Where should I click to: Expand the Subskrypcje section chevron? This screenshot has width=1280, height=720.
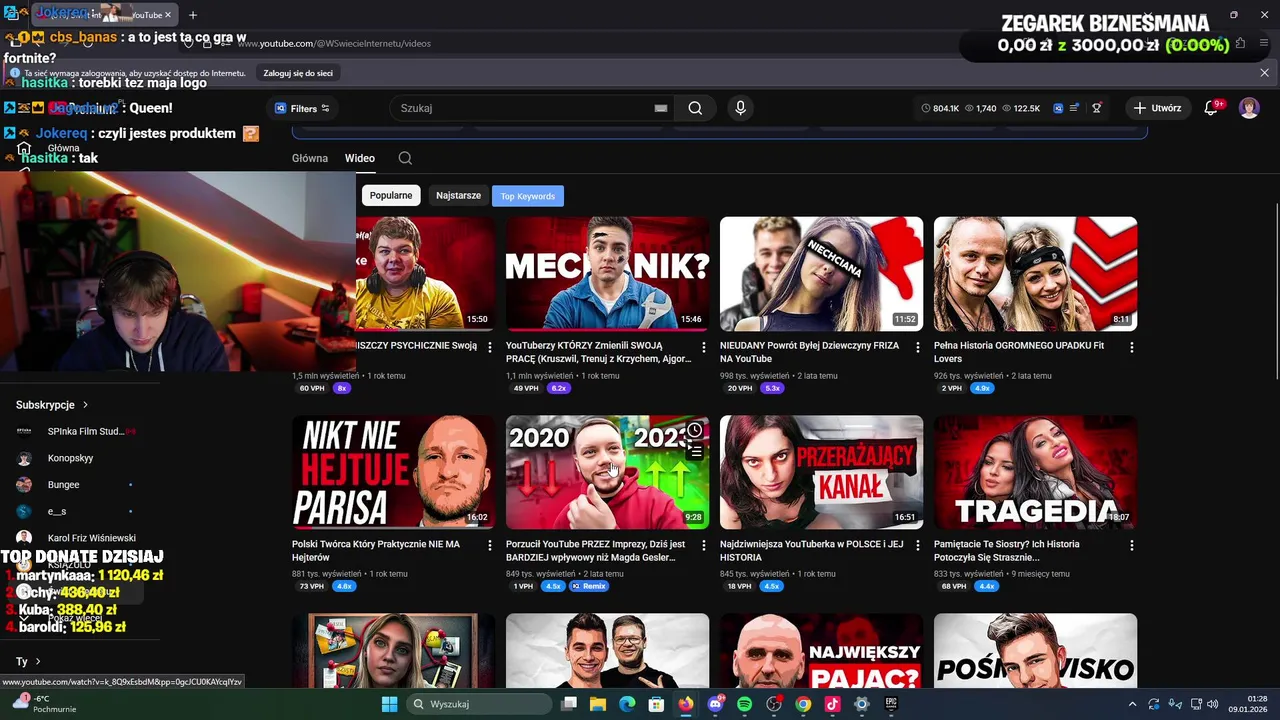coord(85,405)
